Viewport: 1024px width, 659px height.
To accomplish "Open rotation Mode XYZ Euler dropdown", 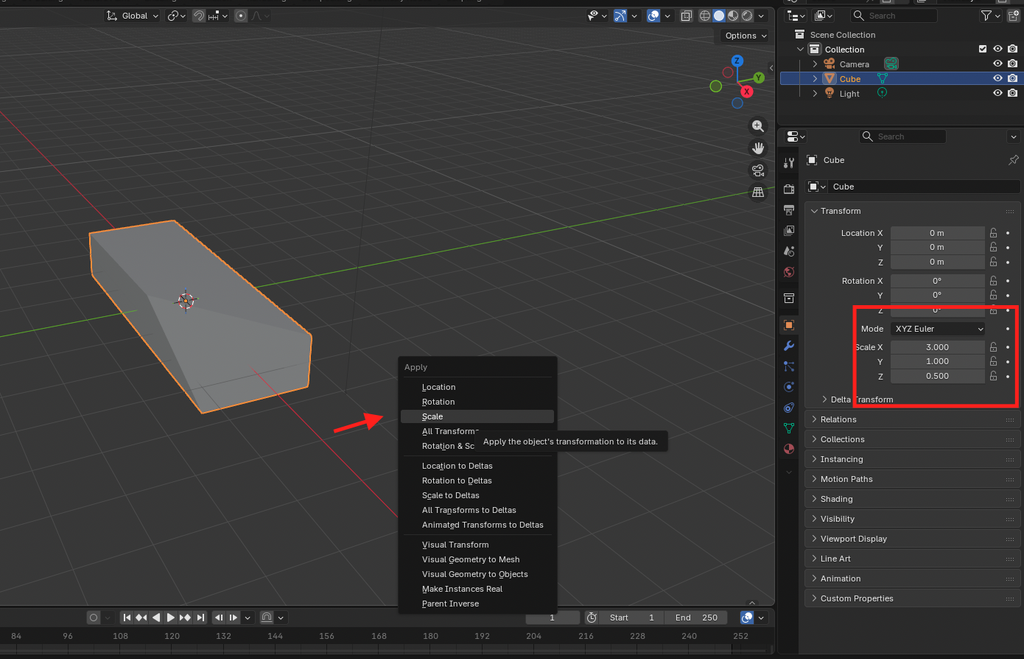I will click(x=938, y=329).
